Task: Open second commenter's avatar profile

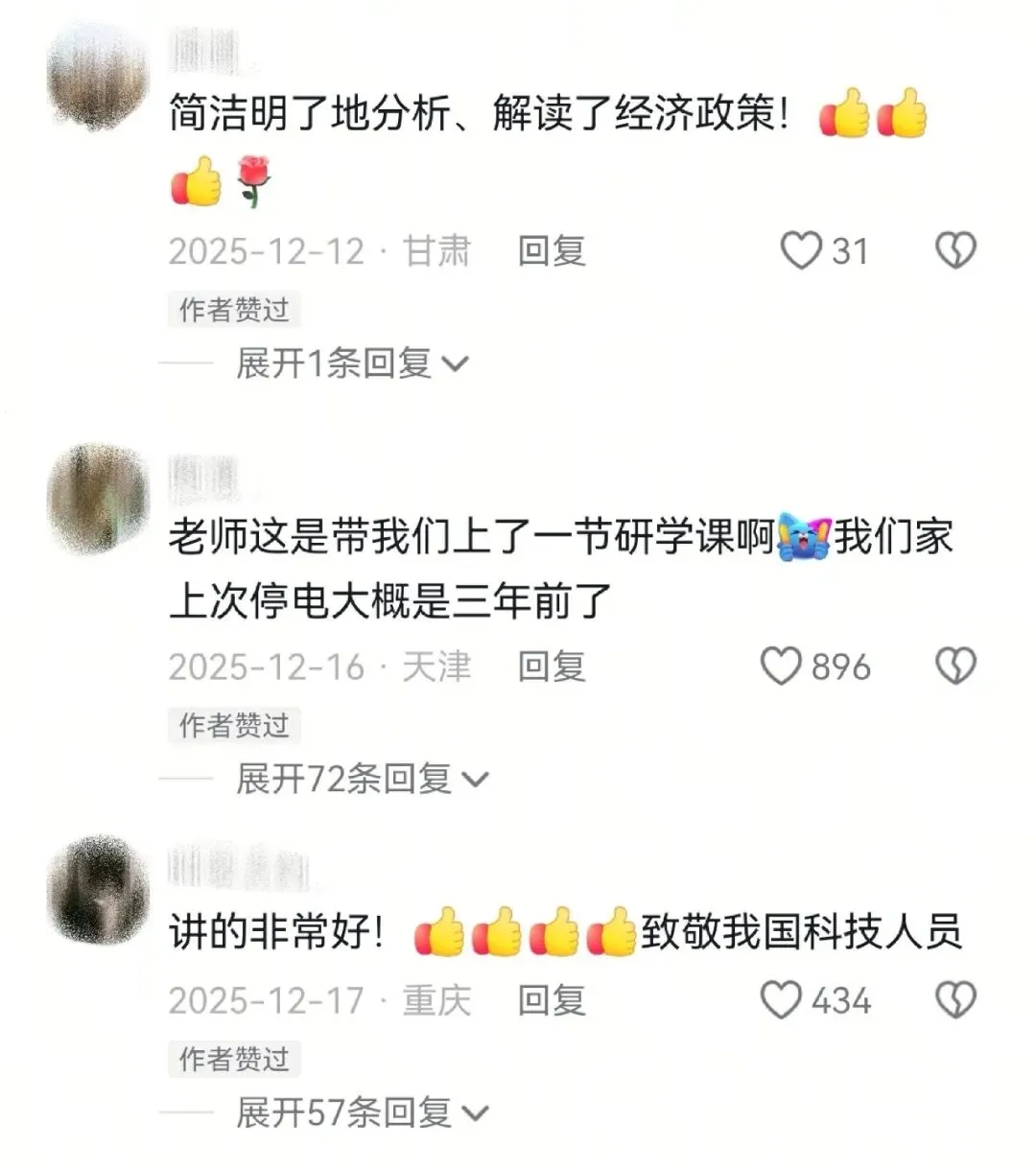Action: [98, 498]
